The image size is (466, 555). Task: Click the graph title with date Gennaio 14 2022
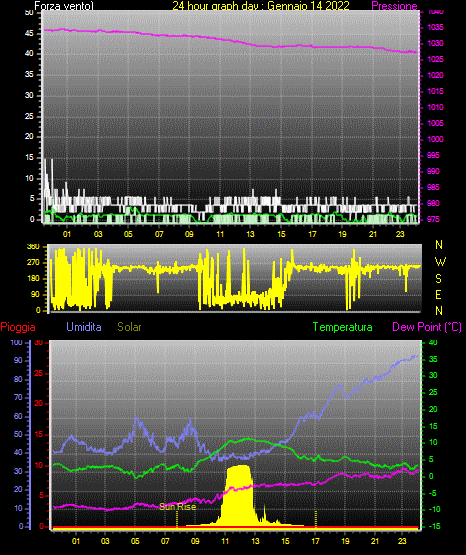[261, 6]
